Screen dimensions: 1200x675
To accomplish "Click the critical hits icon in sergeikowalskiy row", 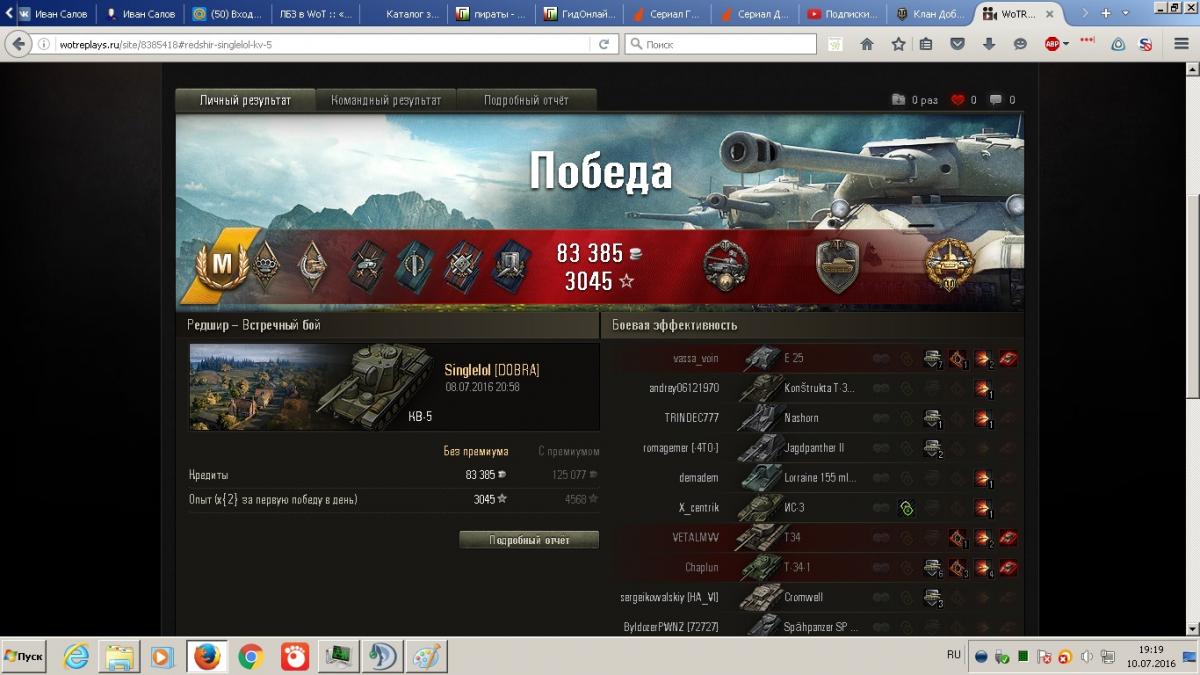I will click(932, 598).
